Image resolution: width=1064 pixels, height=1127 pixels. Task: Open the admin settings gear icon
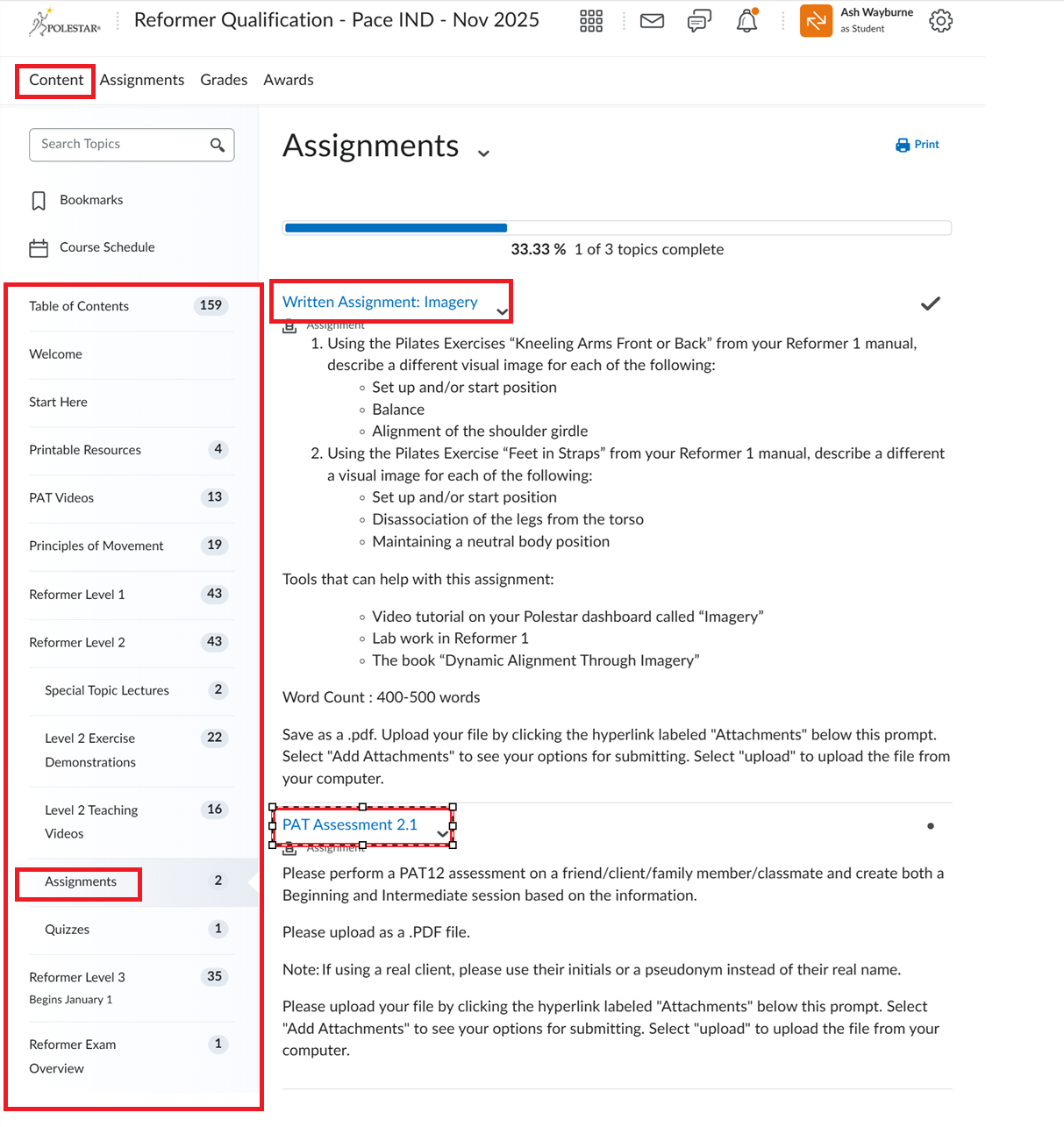[x=940, y=21]
